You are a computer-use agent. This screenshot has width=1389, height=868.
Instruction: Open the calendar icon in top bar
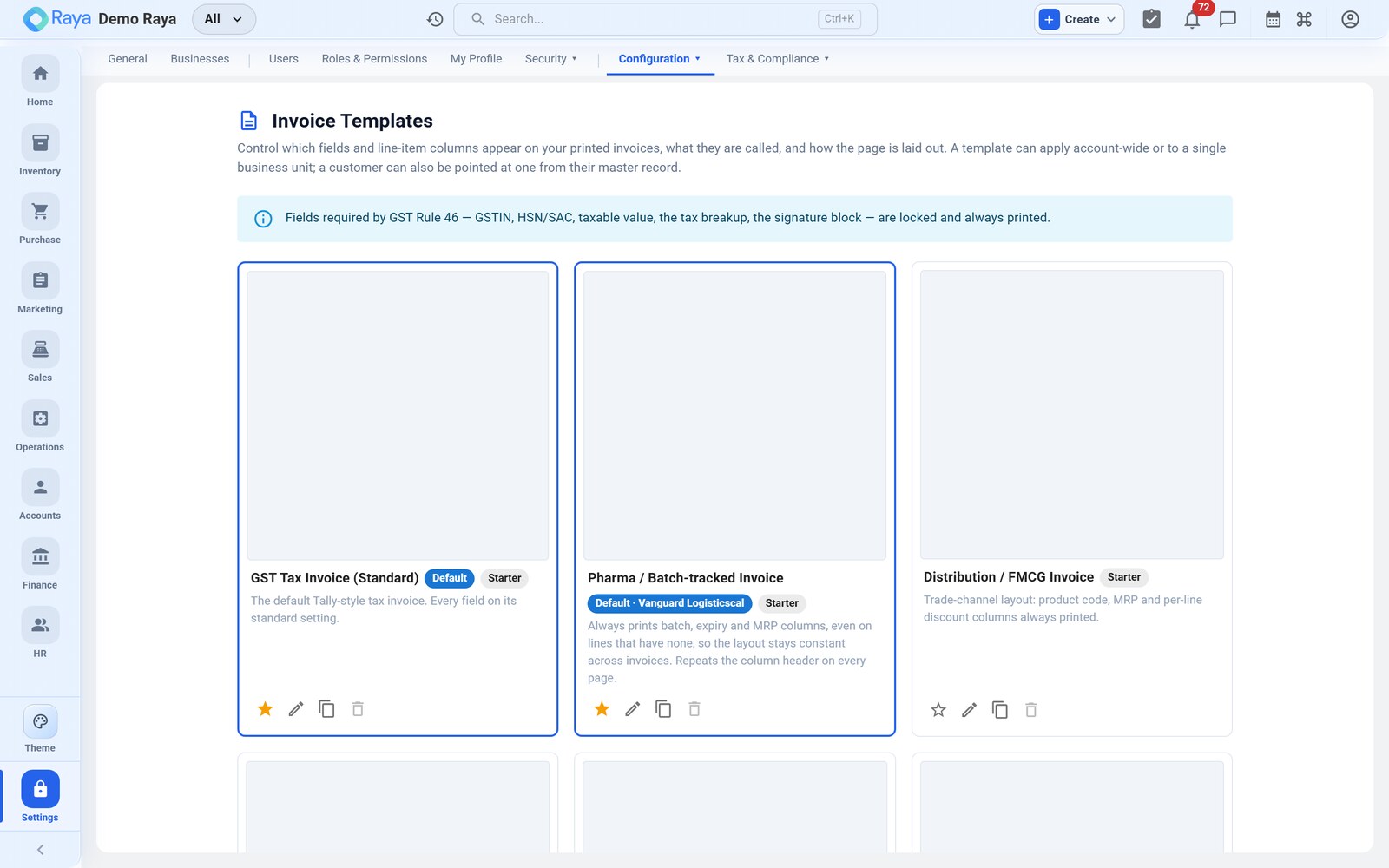pyautogui.click(x=1273, y=19)
